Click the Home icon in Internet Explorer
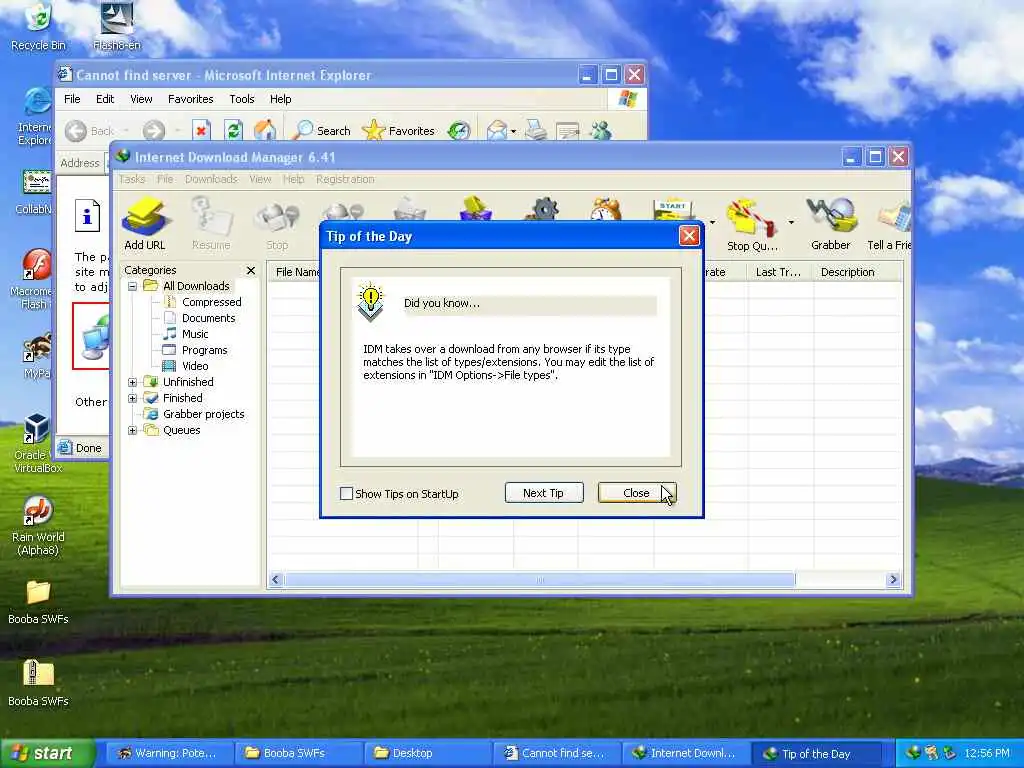 click(x=265, y=131)
